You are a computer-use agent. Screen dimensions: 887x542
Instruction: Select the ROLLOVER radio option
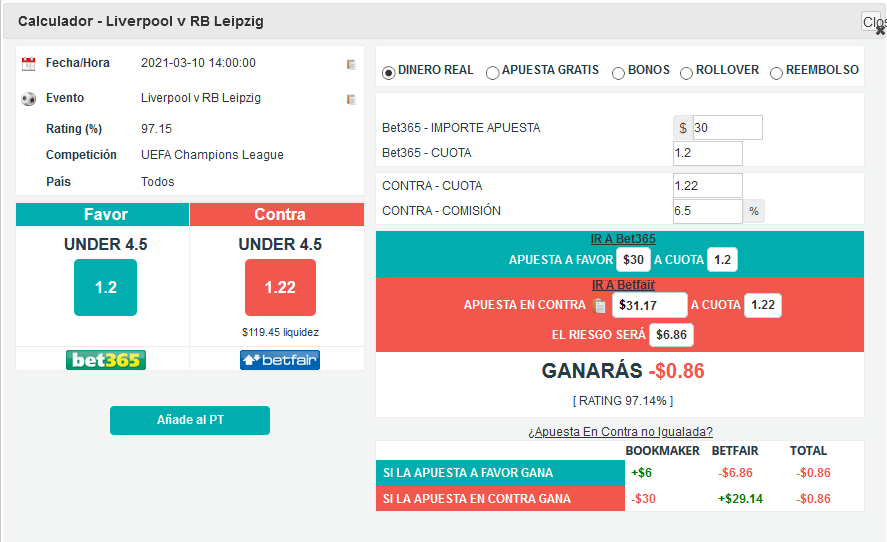tap(686, 72)
